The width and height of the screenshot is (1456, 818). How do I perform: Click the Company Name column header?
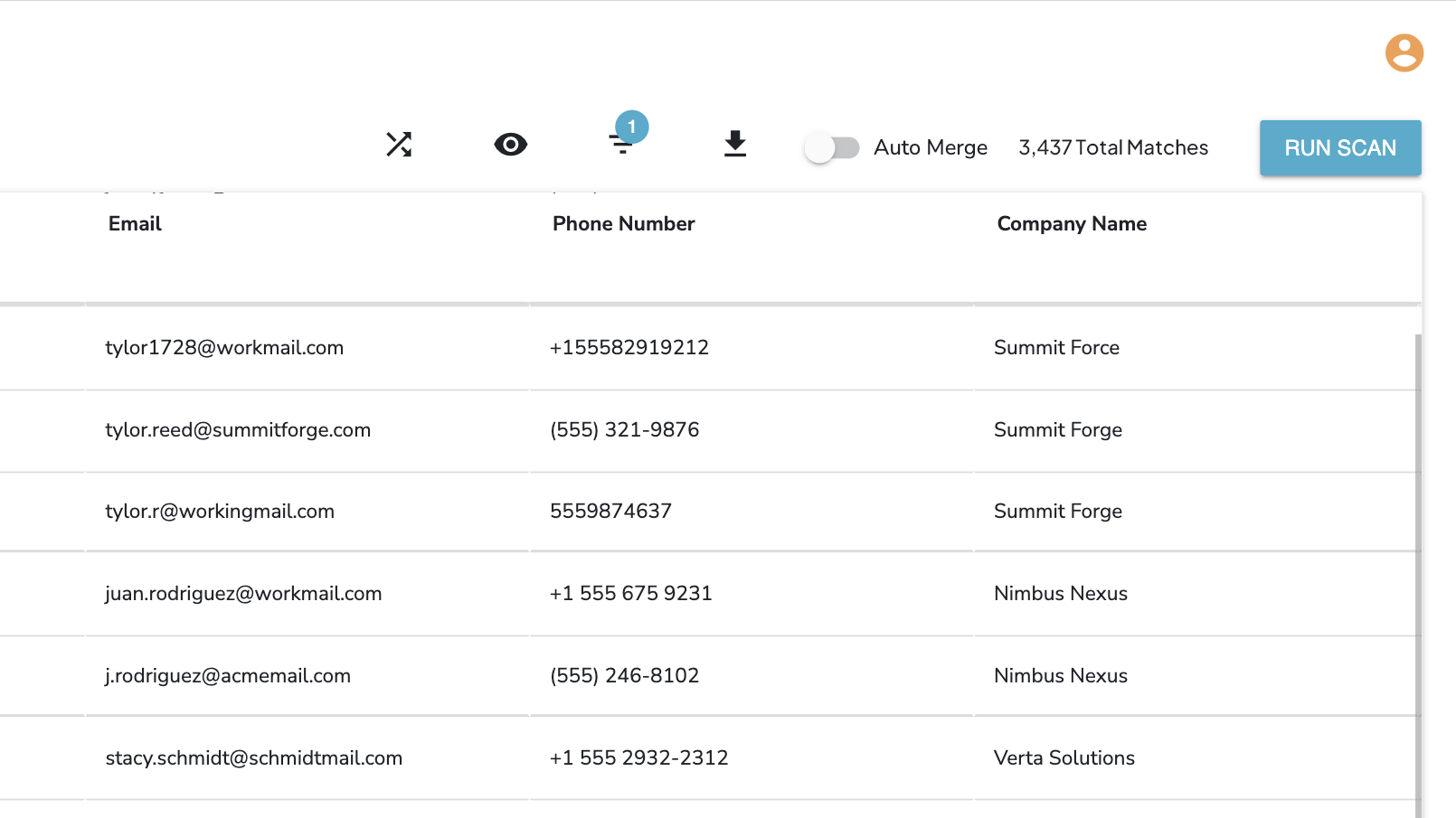pos(1072,224)
